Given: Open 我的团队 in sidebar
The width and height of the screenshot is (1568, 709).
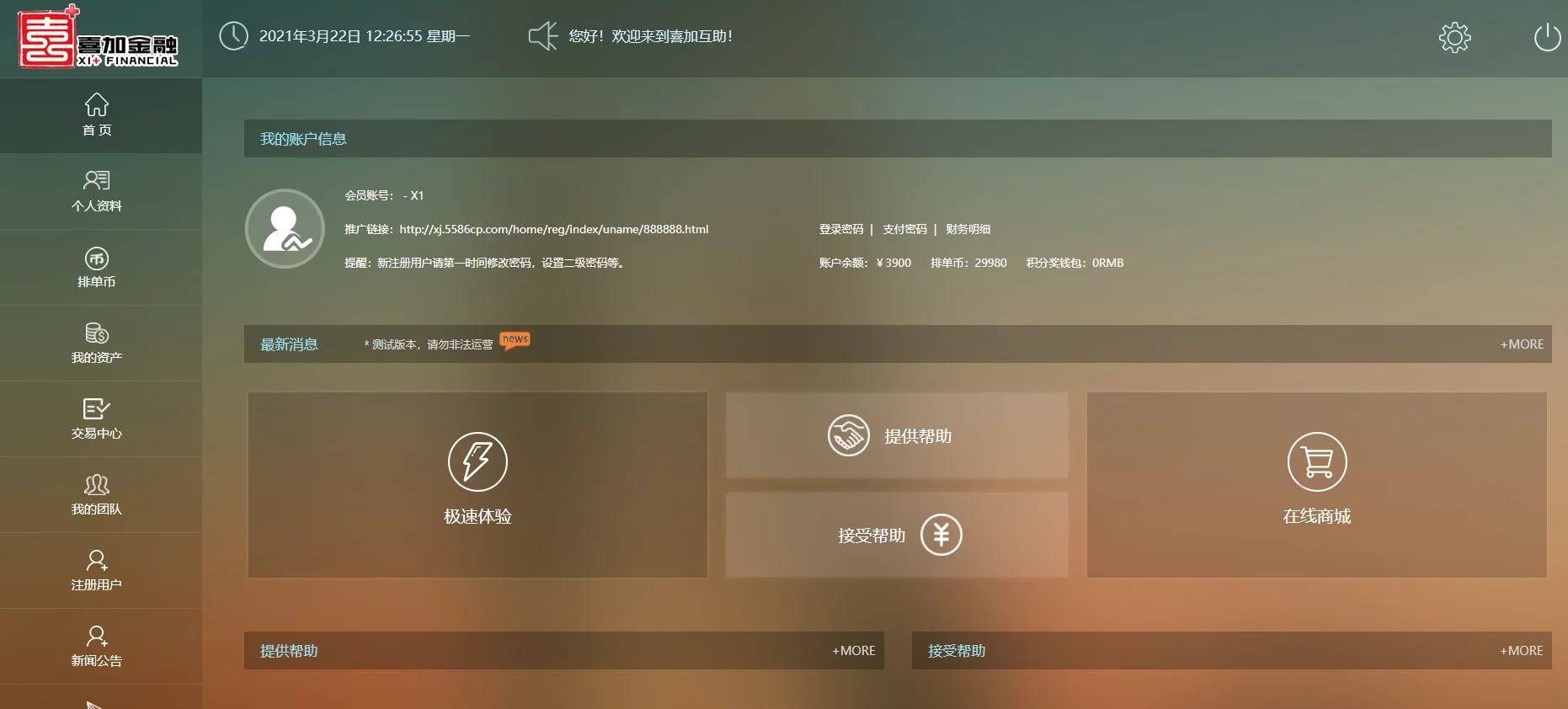Looking at the screenshot, I should coord(97,494).
